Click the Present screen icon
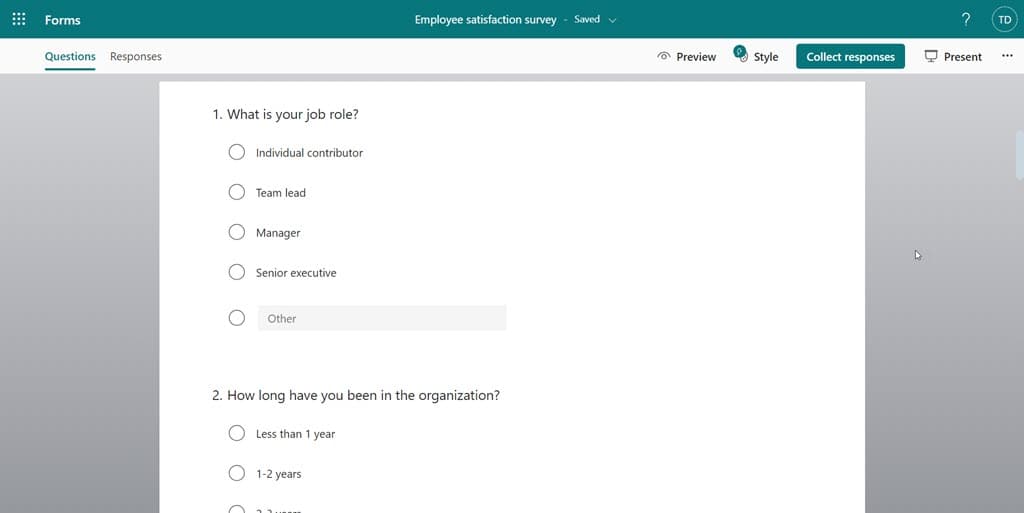Screen dimensions: 1024x513 (931, 57)
